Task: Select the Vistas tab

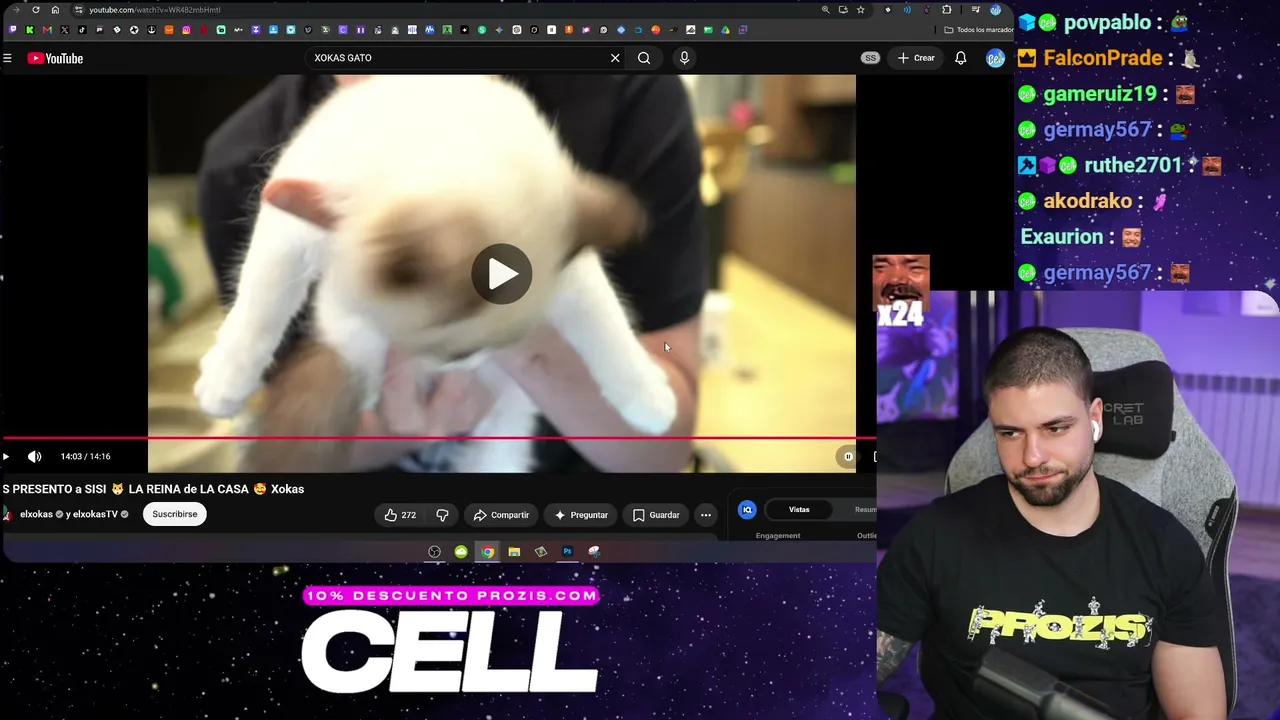Action: (799, 510)
